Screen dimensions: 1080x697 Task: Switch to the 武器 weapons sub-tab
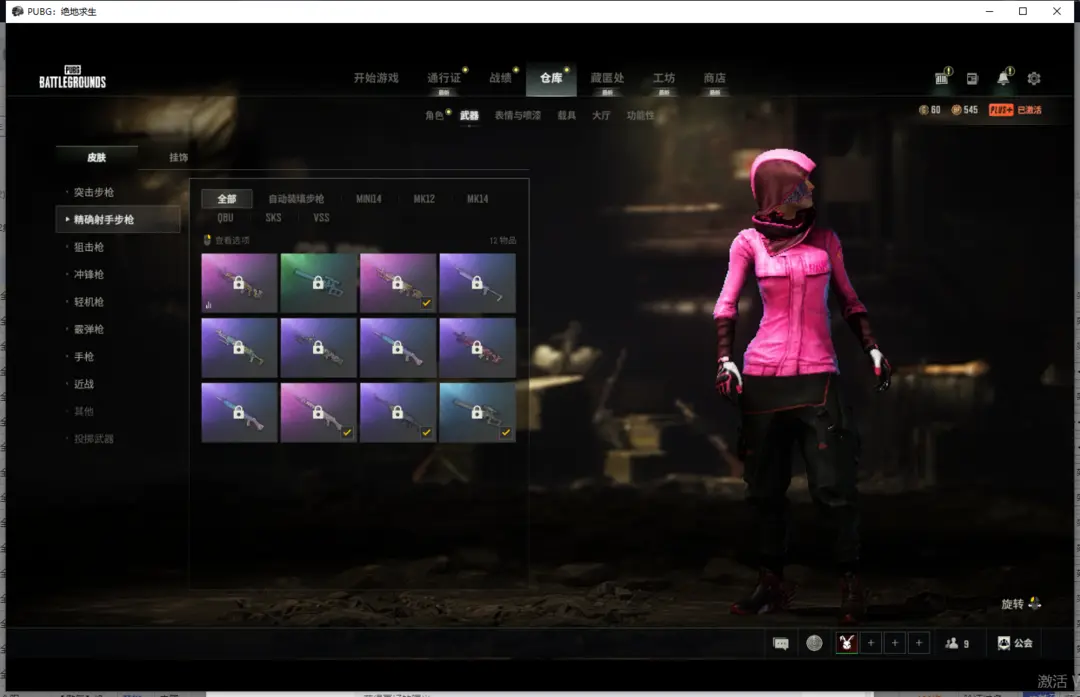coord(469,115)
